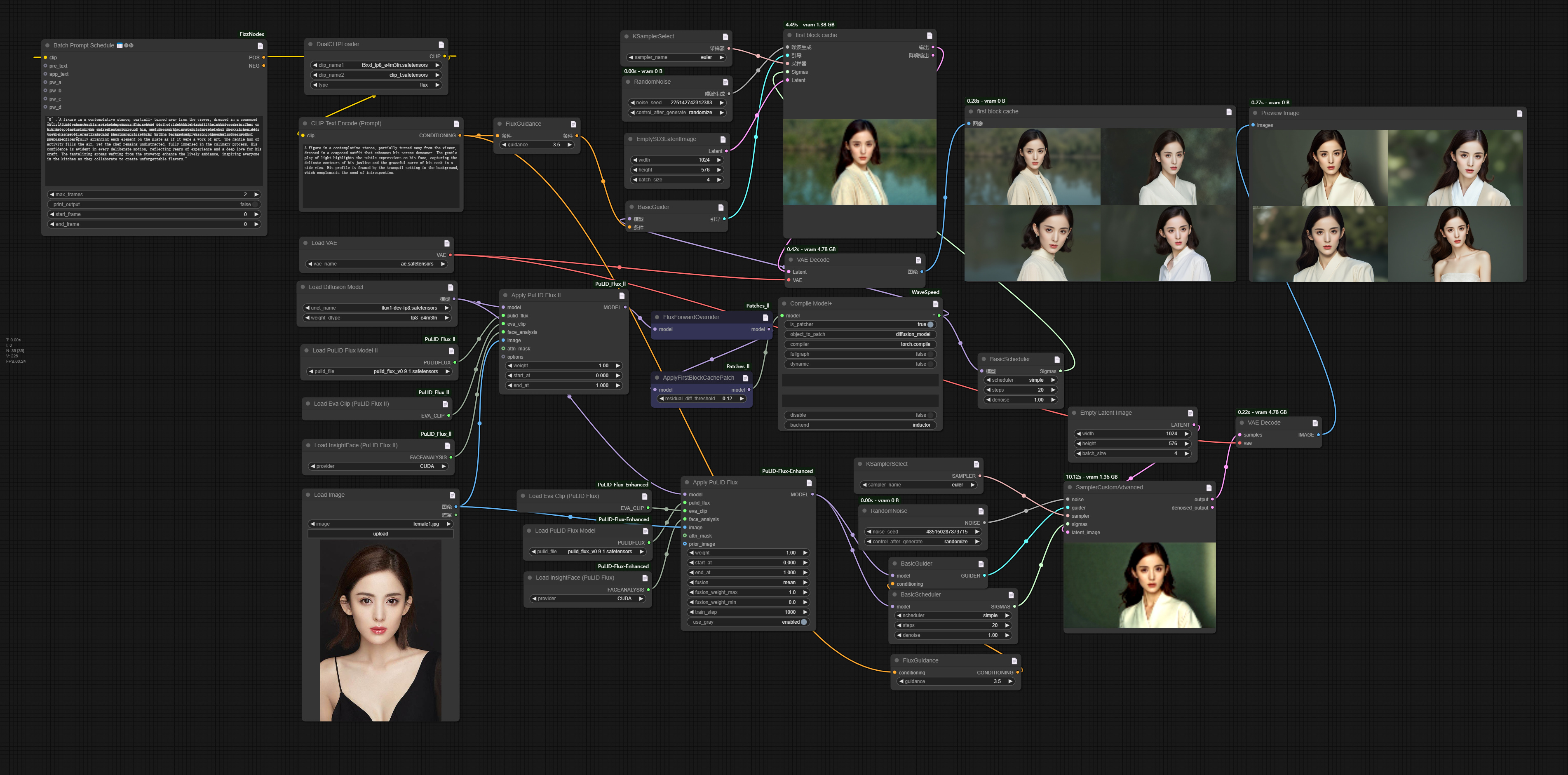Click the document icon on Preview Image node
Viewport: 1568px width, 775px height.
tap(1519, 113)
